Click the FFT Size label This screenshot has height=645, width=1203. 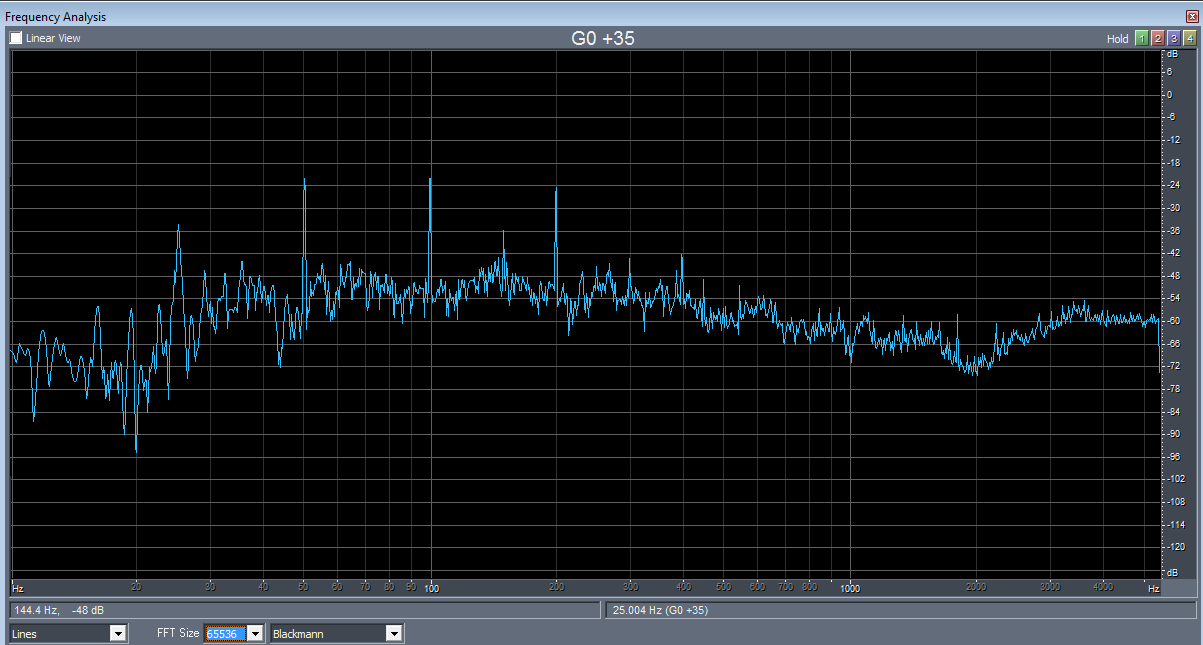(x=178, y=633)
